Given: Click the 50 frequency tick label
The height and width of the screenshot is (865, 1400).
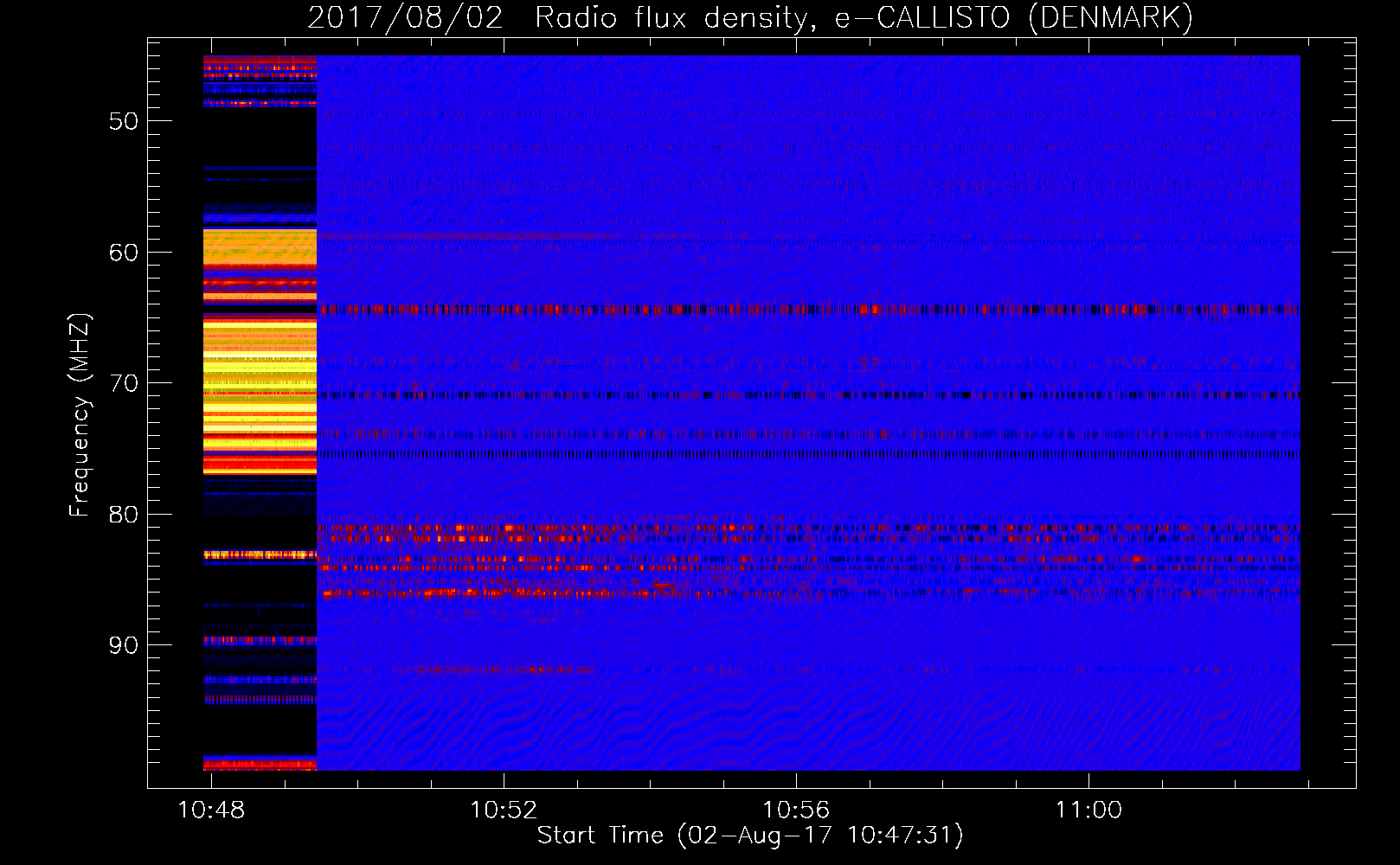Looking at the screenshot, I should 124,121.
